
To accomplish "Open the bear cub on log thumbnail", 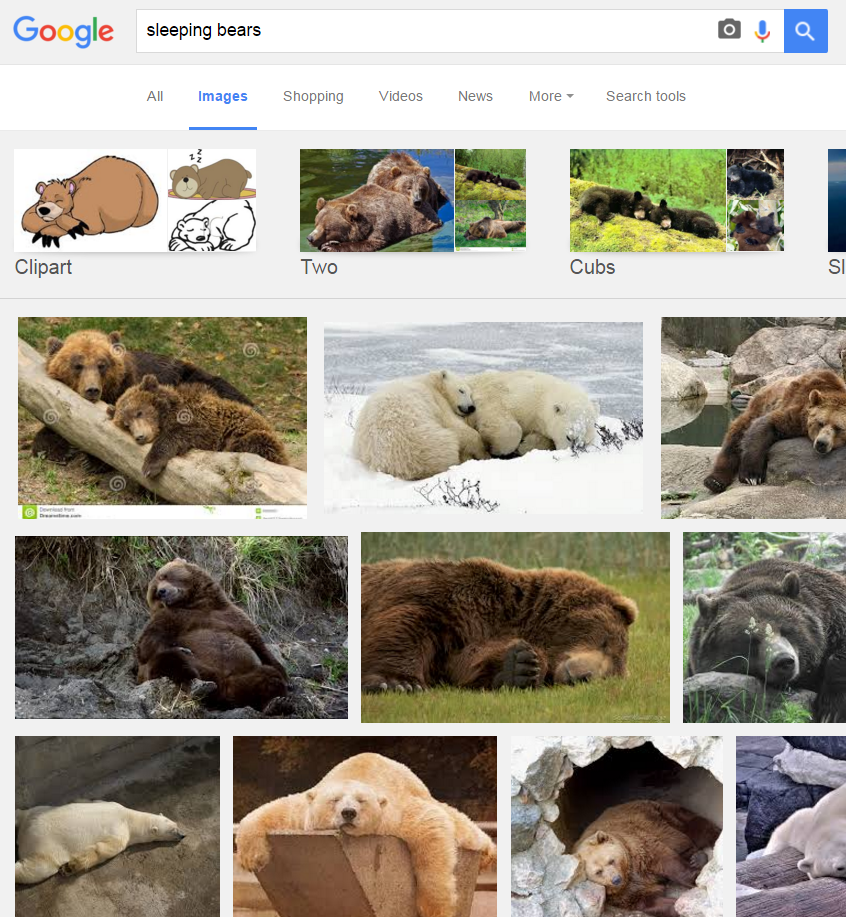I will (162, 417).
